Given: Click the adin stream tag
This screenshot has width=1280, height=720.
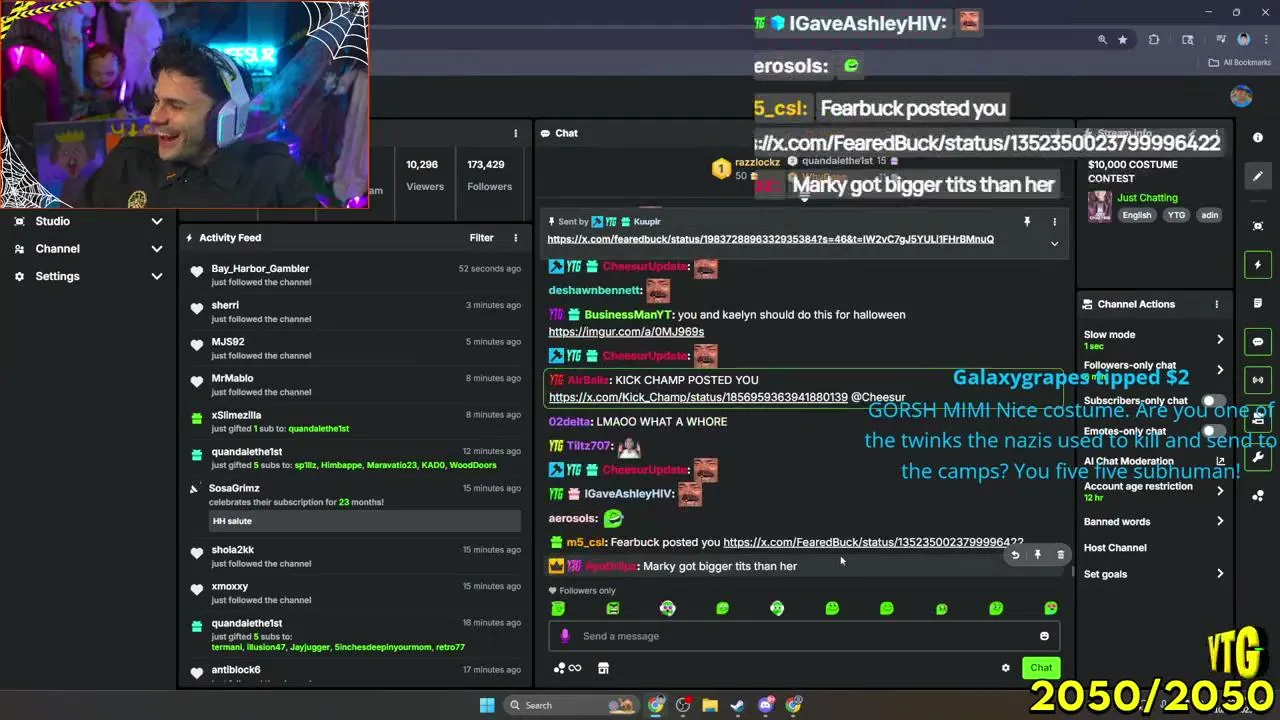Looking at the screenshot, I should 1209,215.
